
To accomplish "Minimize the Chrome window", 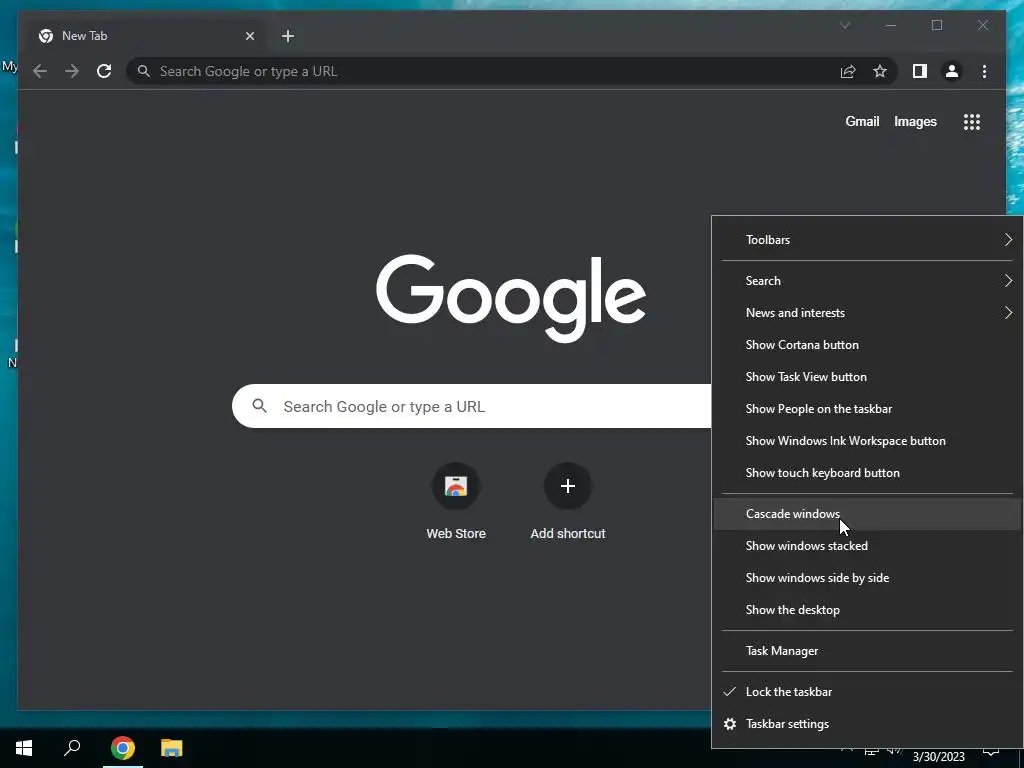I will (891, 25).
